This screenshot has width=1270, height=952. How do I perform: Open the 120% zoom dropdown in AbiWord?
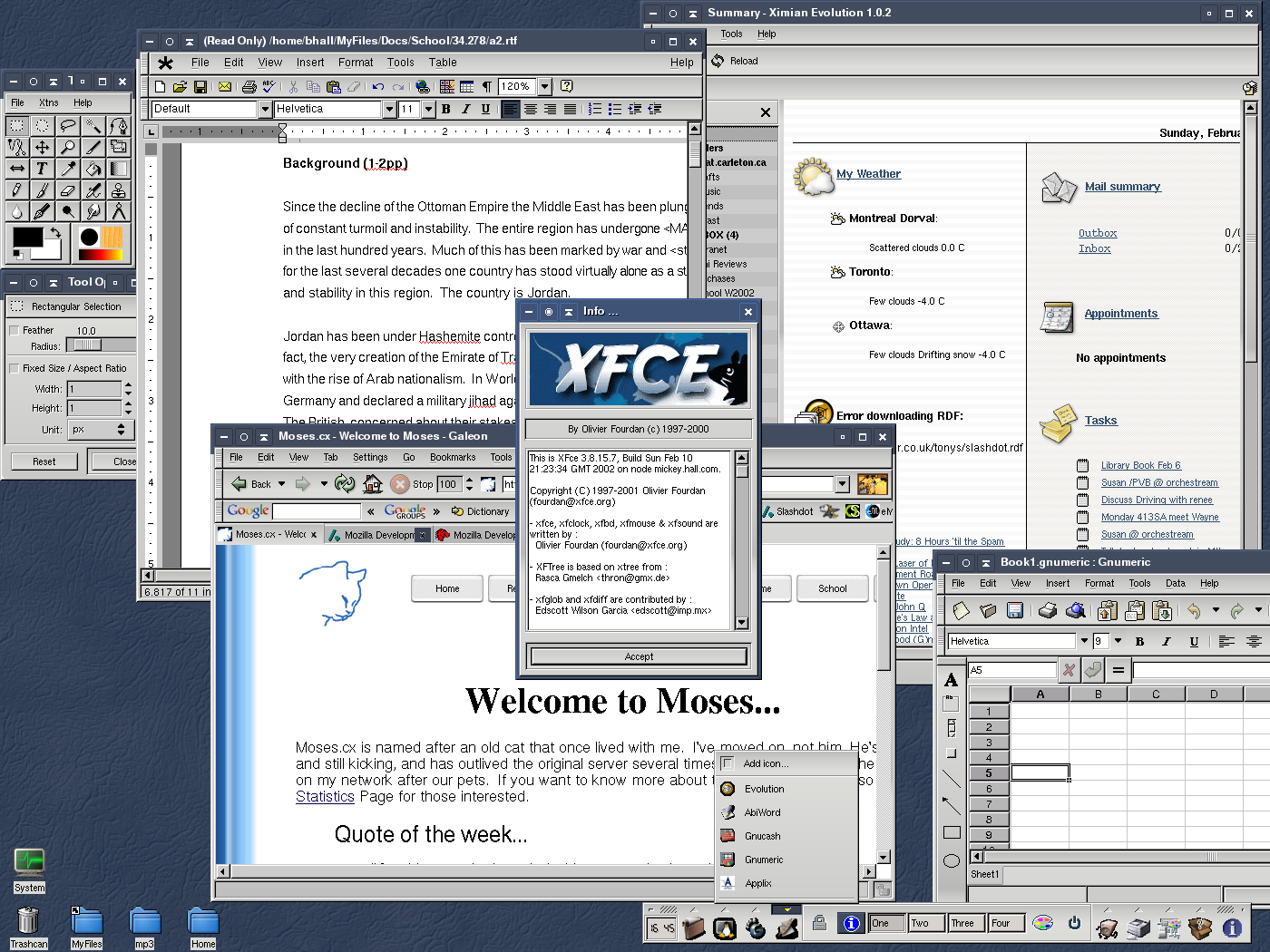tap(545, 87)
